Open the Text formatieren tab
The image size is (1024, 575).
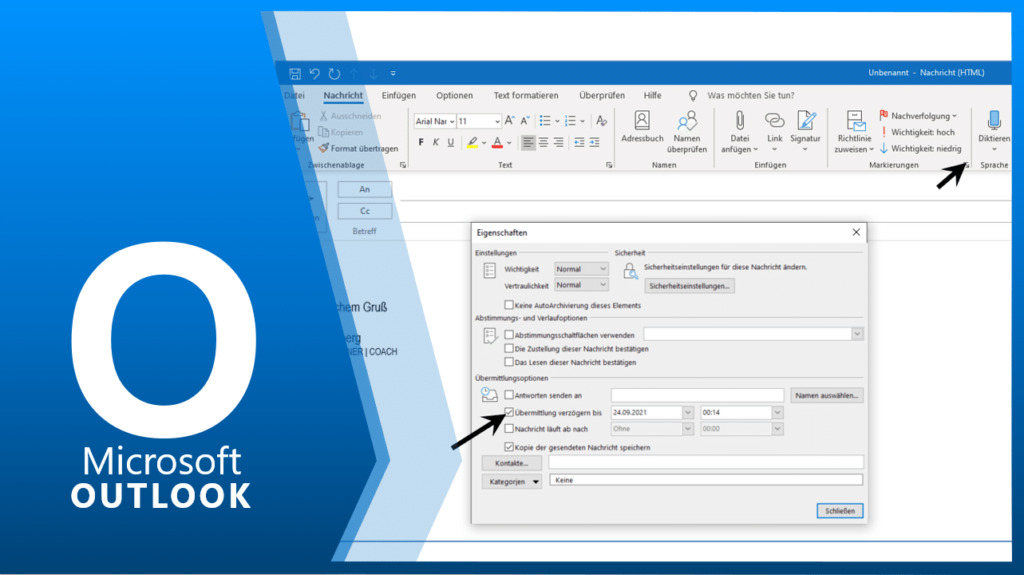click(526, 95)
